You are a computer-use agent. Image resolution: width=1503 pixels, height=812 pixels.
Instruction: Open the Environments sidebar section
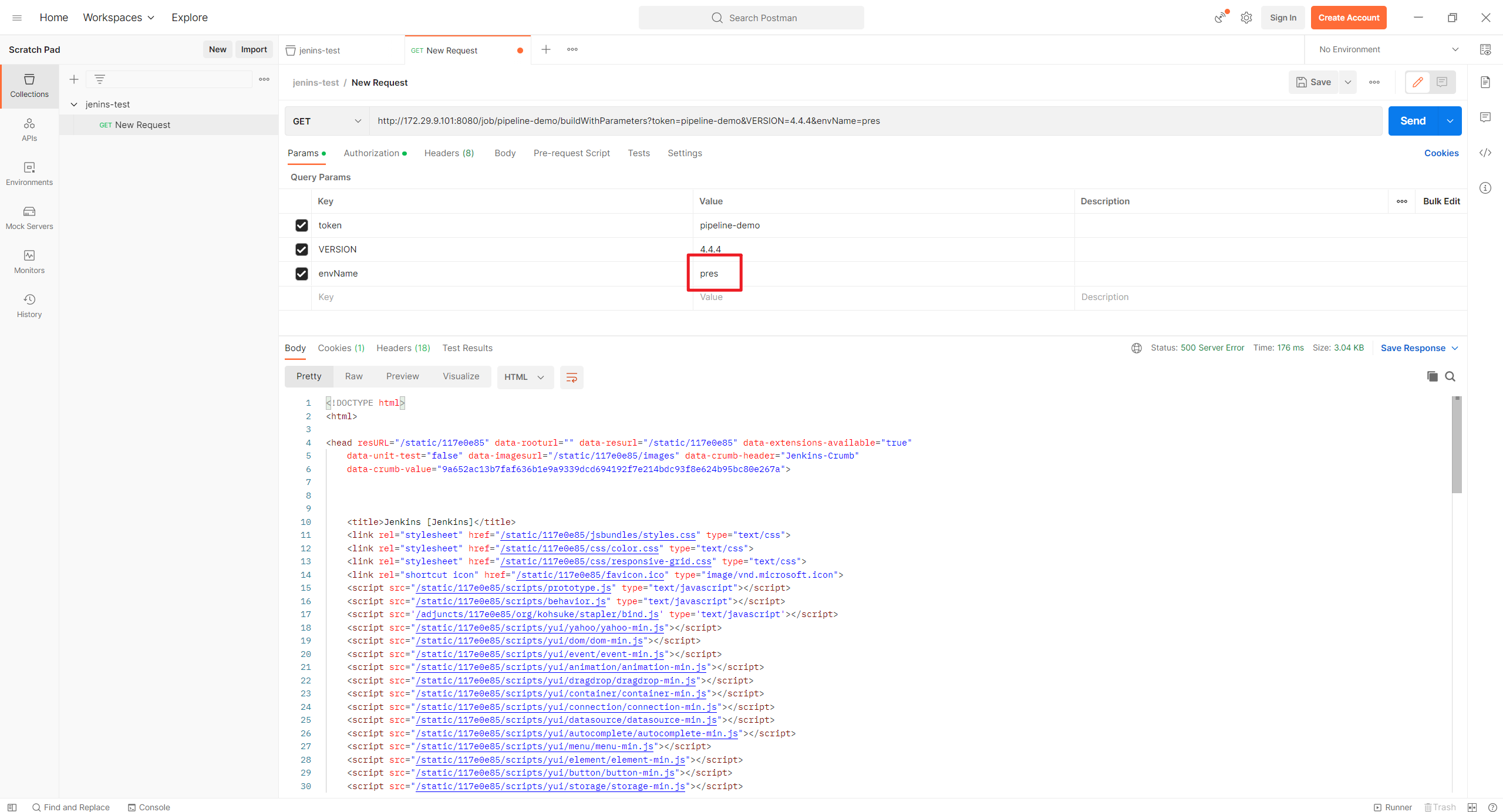click(x=29, y=174)
